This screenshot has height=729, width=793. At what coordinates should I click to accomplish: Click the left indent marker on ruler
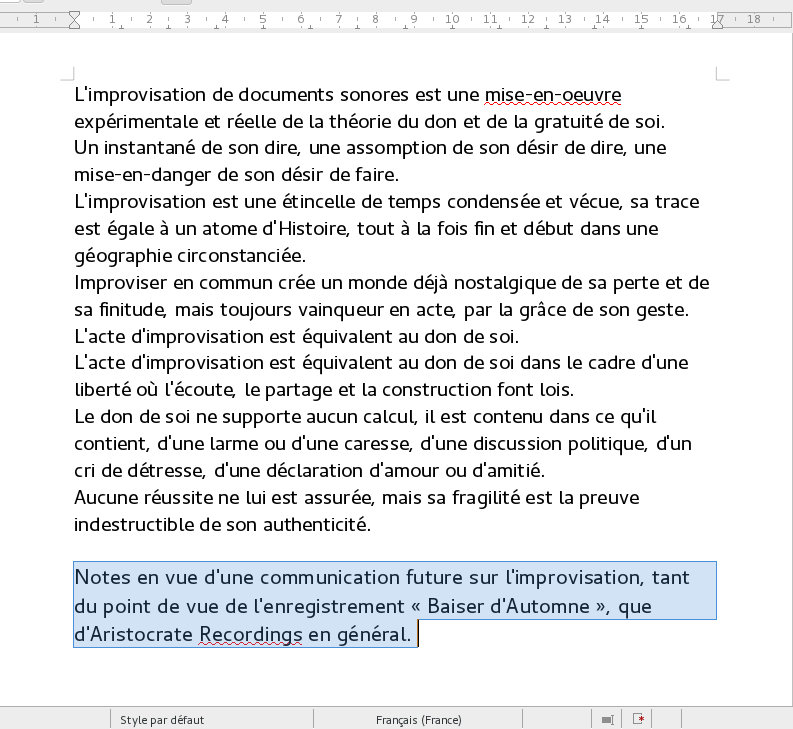(74, 19)
